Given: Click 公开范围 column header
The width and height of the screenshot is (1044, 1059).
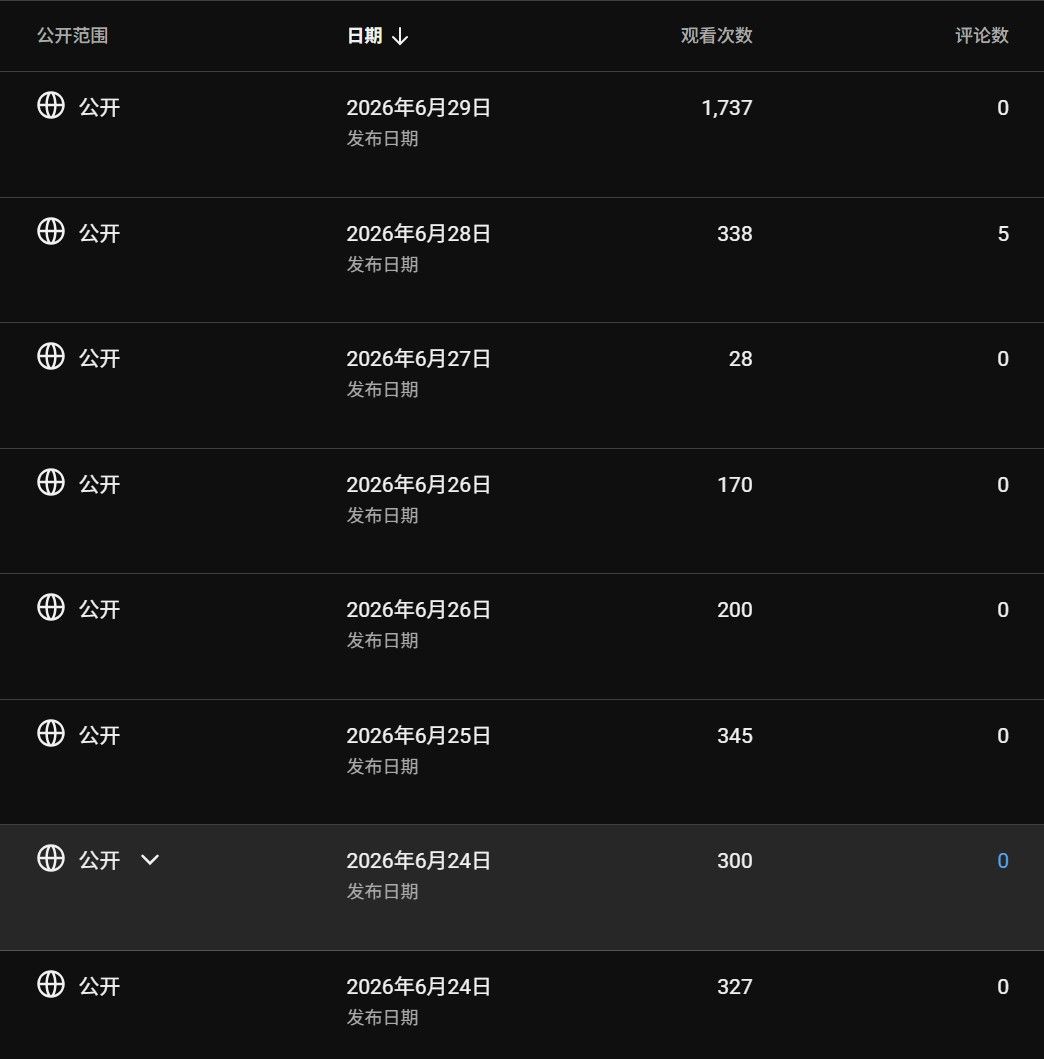Looking at the screenshot, I should pos(72,36).
